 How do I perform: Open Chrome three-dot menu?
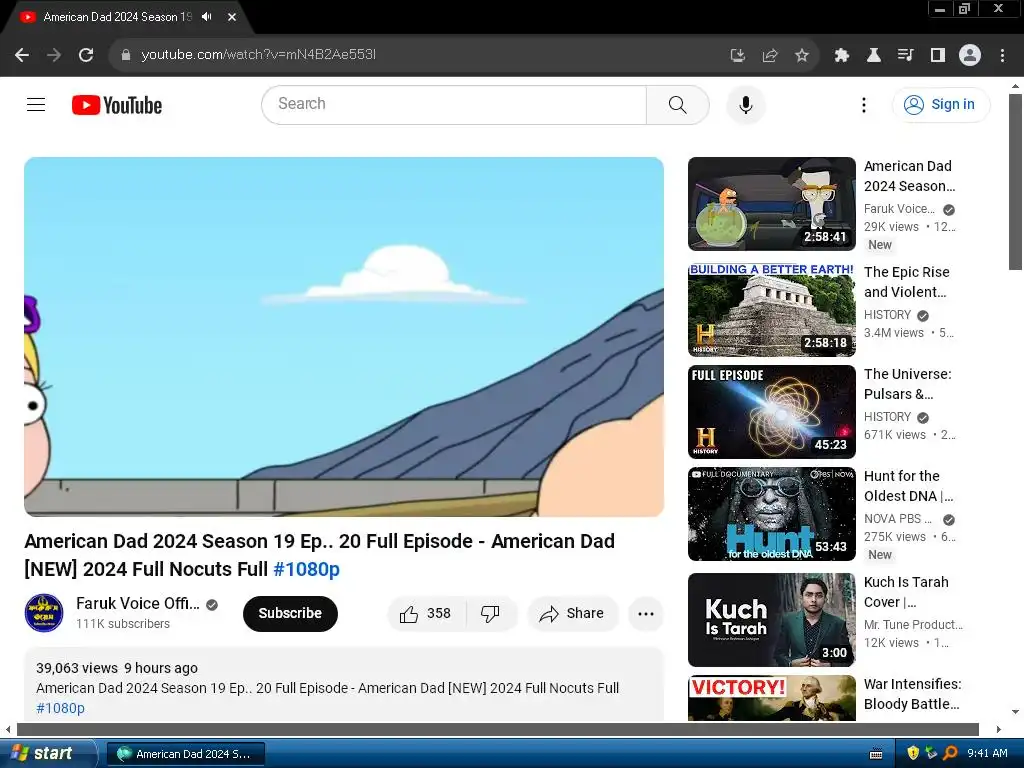tap(1002, 55)
